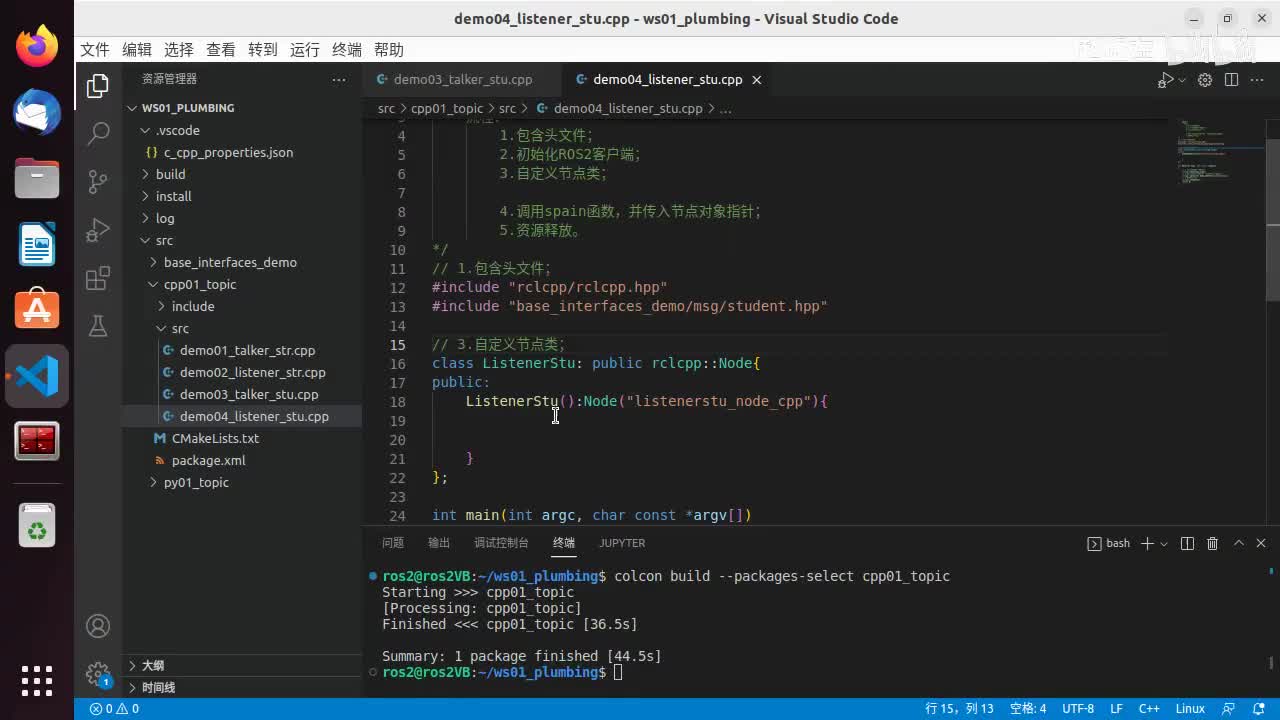Open the 运行 menu

tap(305, 50)
